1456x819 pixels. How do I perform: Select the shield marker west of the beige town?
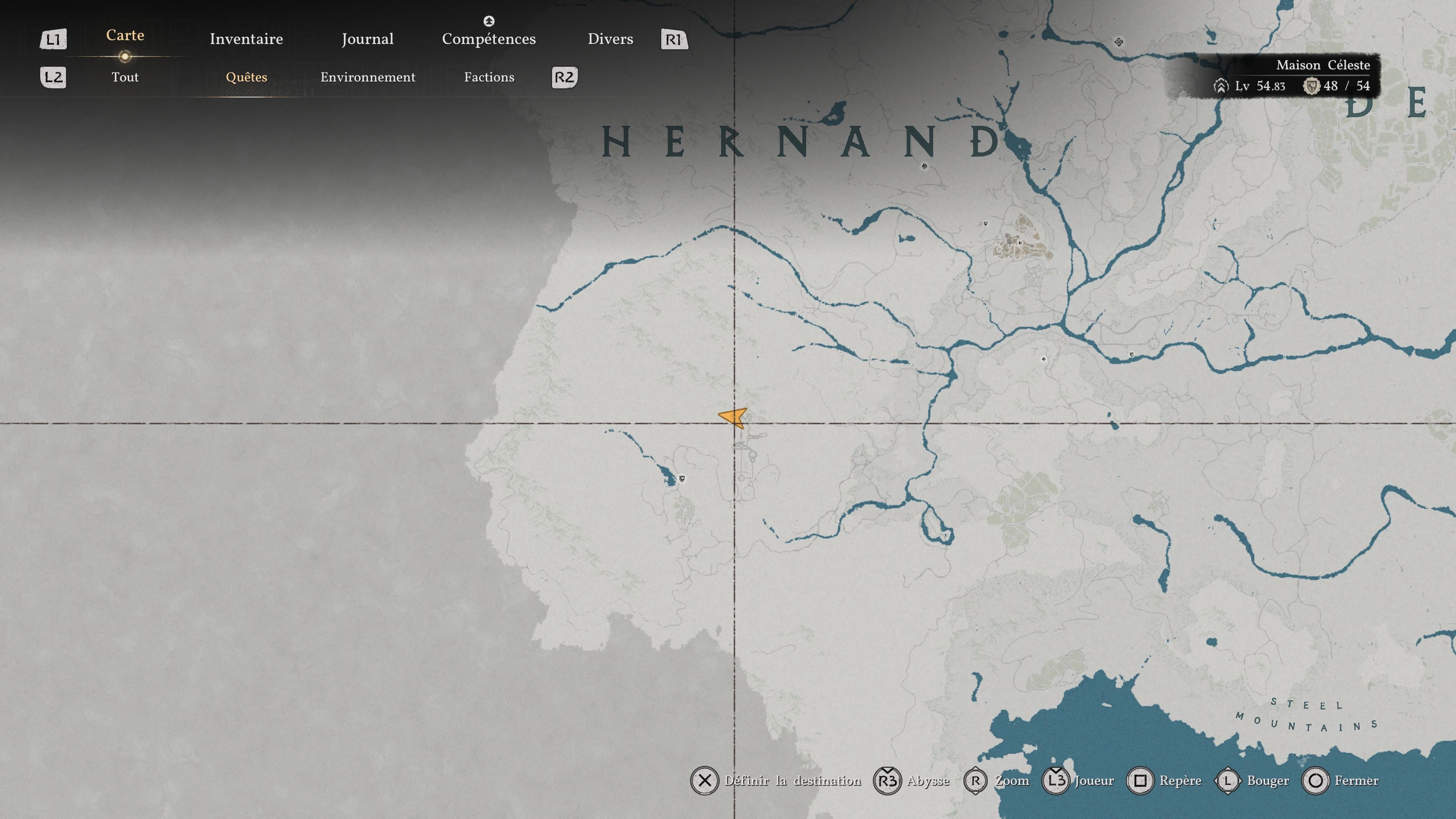tap(986, 224)
